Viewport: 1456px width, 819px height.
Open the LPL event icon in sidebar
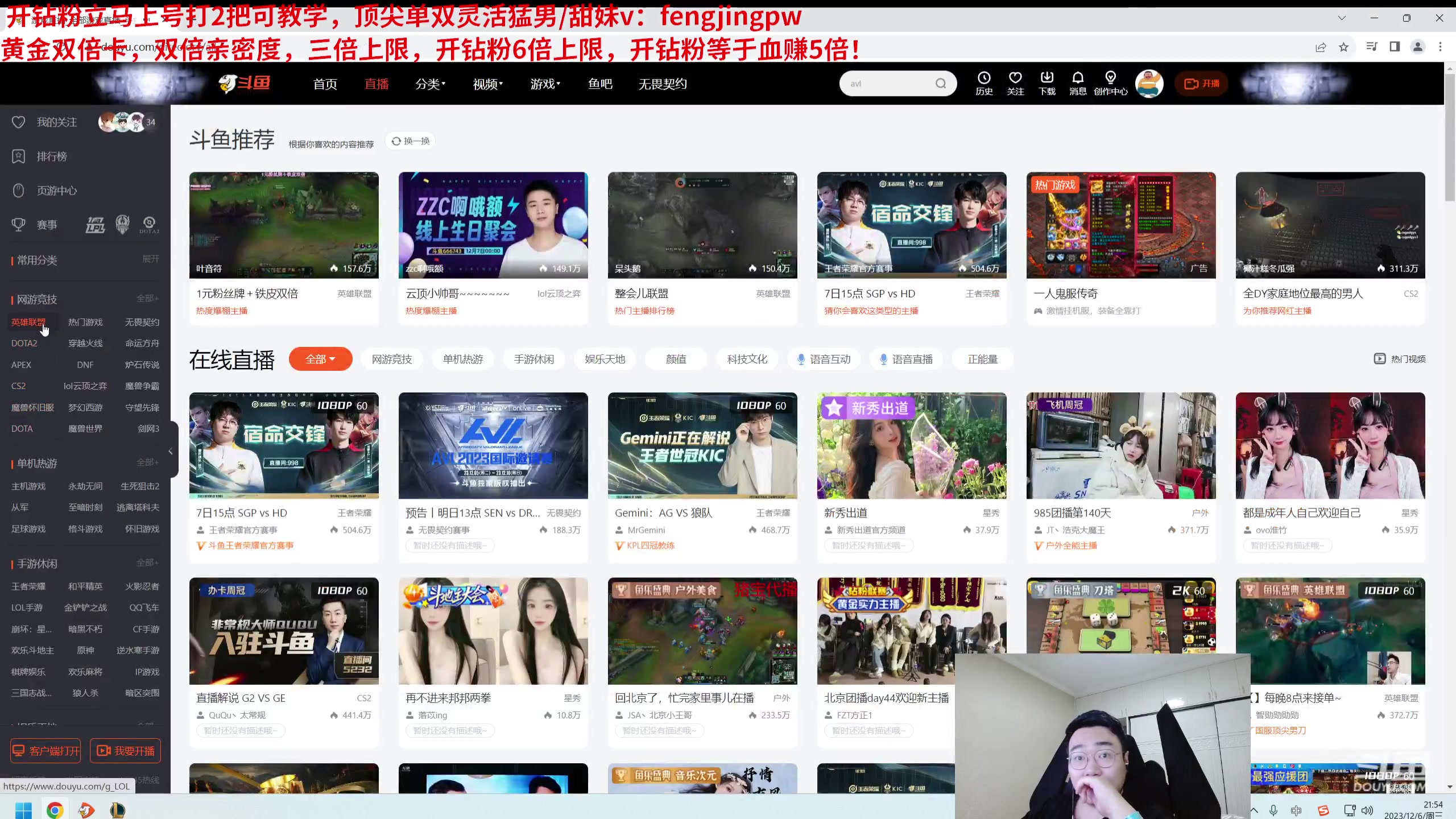click(95, 225)
